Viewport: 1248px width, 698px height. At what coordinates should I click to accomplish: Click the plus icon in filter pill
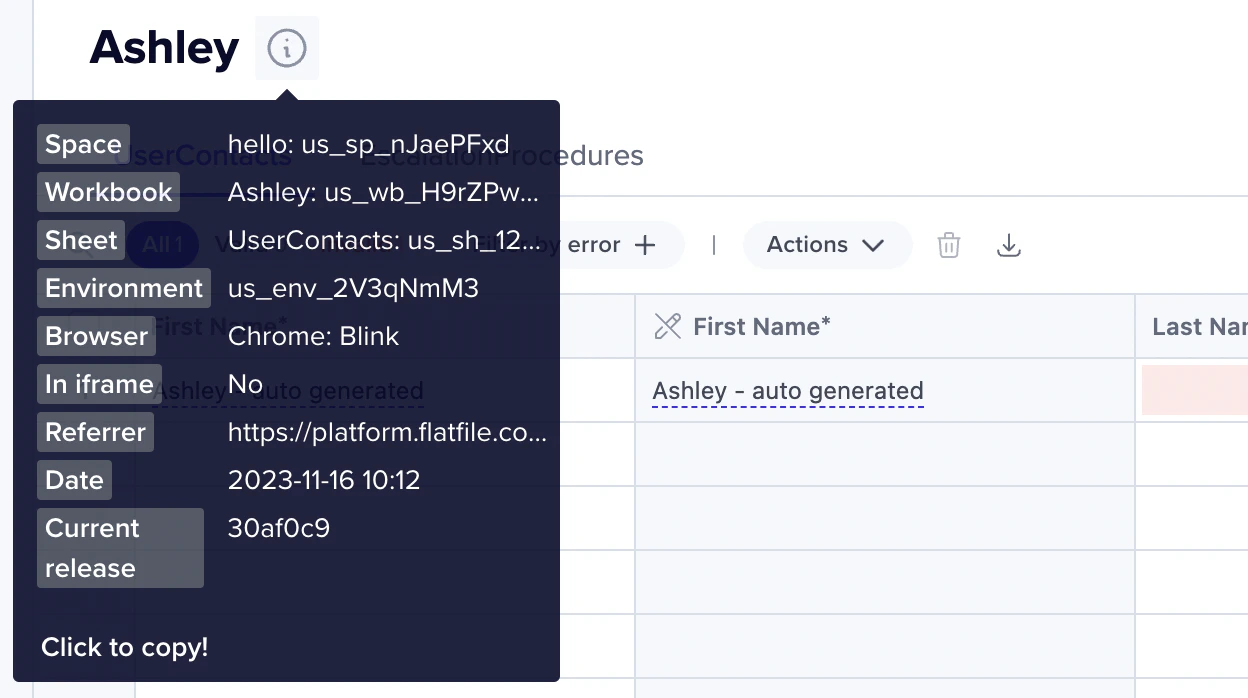pyautogui.click(x=646, y=245)
